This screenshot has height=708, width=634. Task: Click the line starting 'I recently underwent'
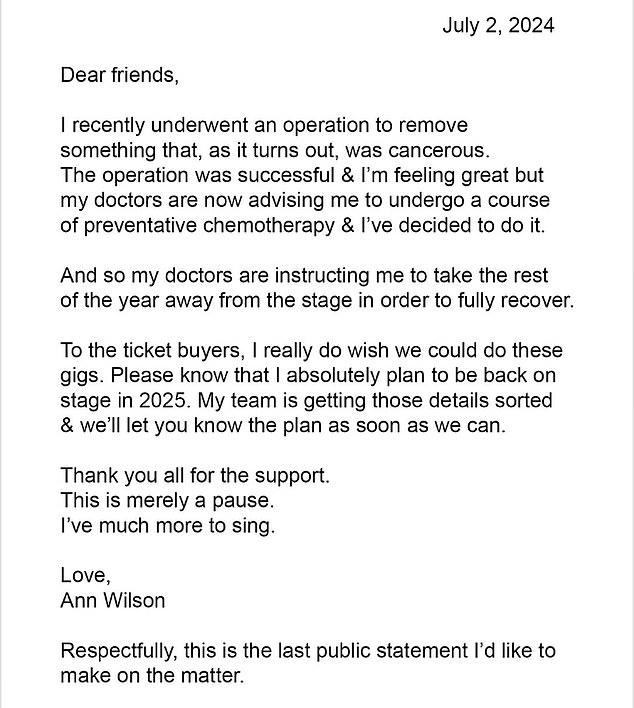[x=264, y=125]
